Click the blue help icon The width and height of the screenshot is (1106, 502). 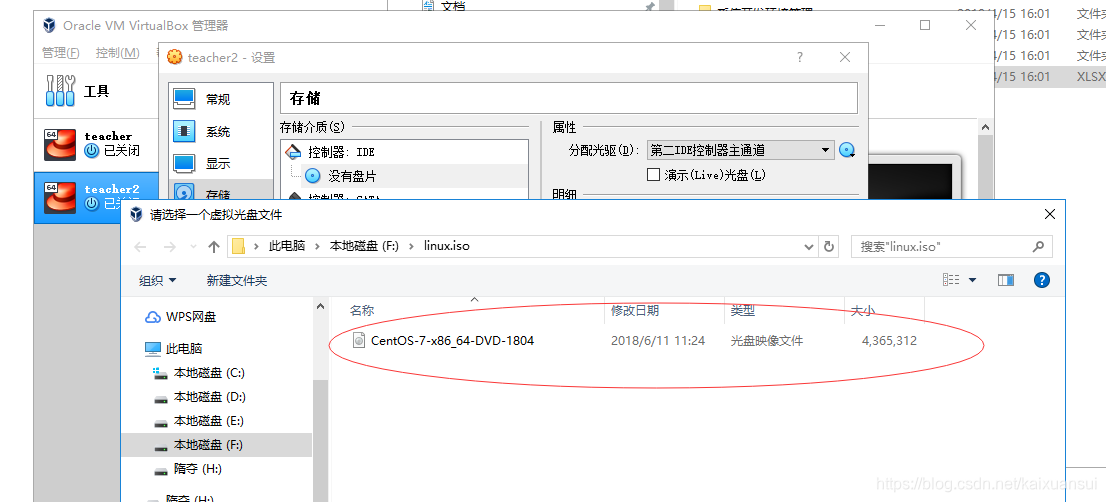coord(1042,280)
